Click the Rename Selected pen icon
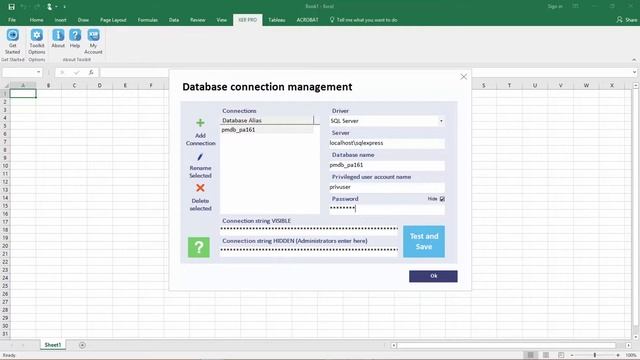Image resolution: width=640 pixels, height=360 pixels. [200, 157]
